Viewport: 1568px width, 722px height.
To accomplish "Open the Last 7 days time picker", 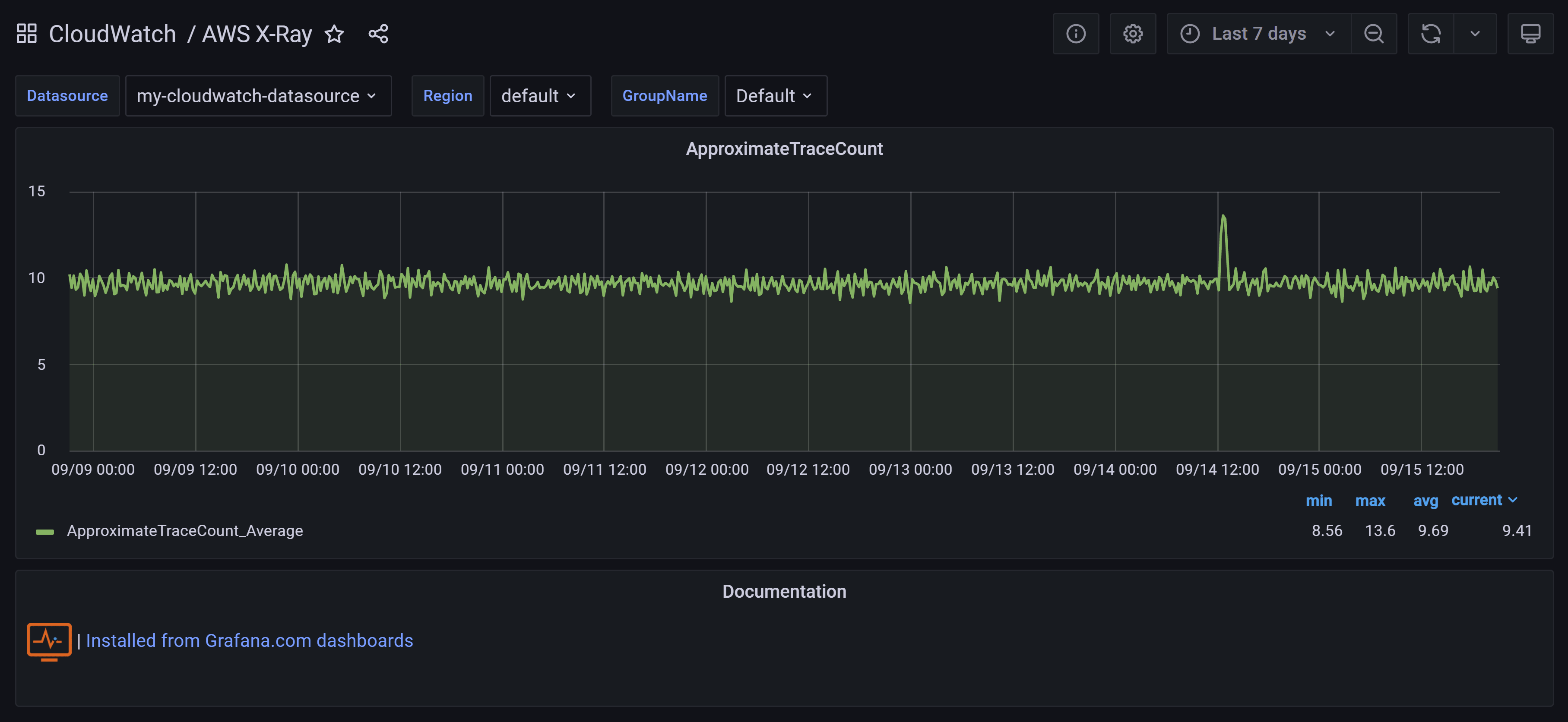I will coord(1258,34).
